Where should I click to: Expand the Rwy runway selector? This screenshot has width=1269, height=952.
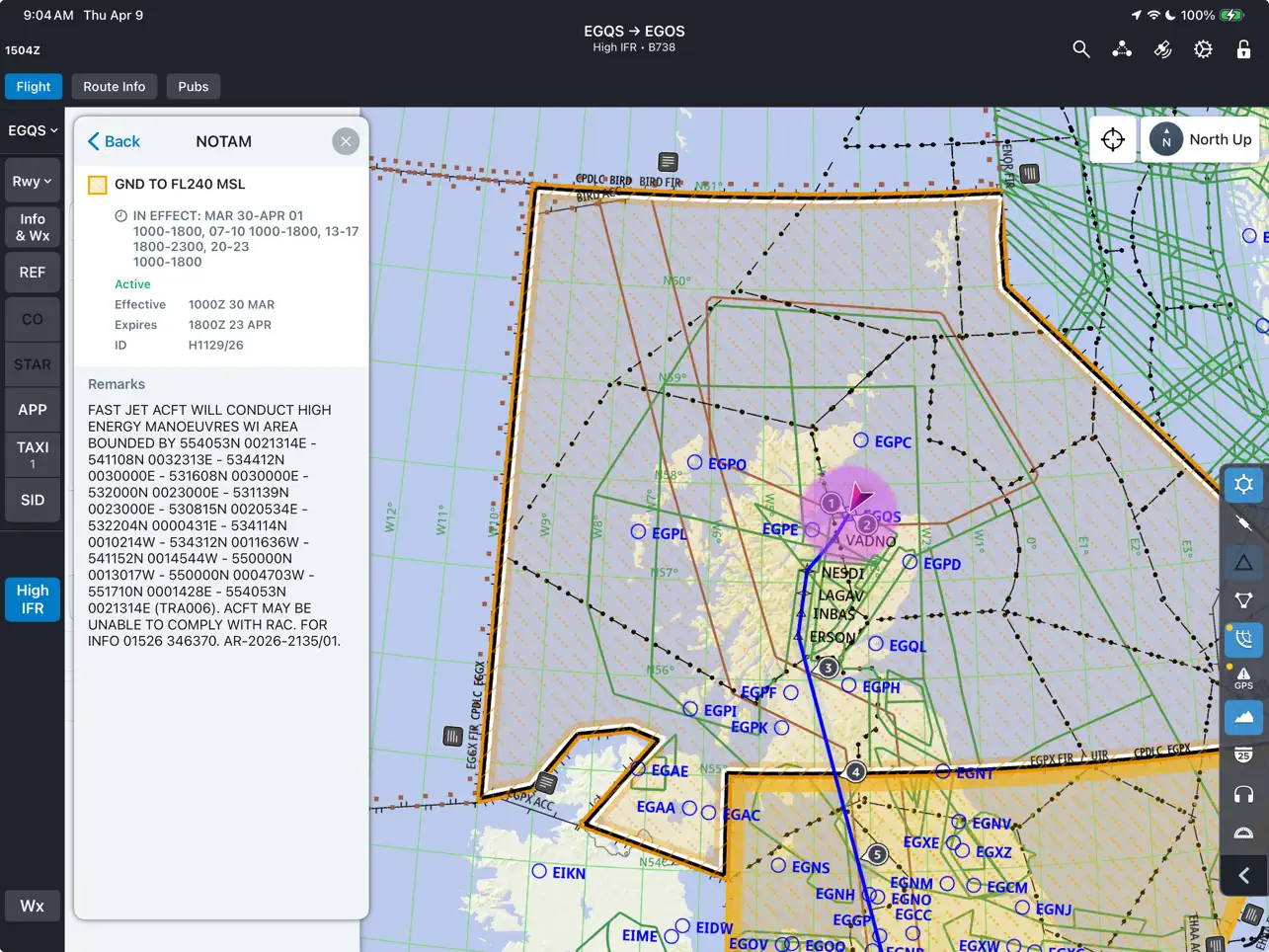tap(33, 182)
